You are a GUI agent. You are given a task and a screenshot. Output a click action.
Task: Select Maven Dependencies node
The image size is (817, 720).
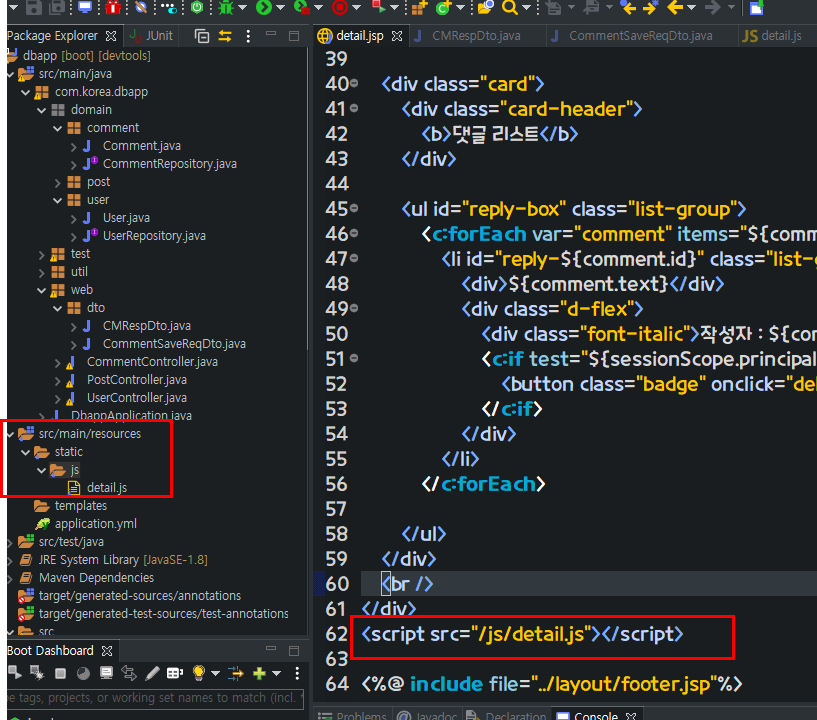click(x=96, y=578)
